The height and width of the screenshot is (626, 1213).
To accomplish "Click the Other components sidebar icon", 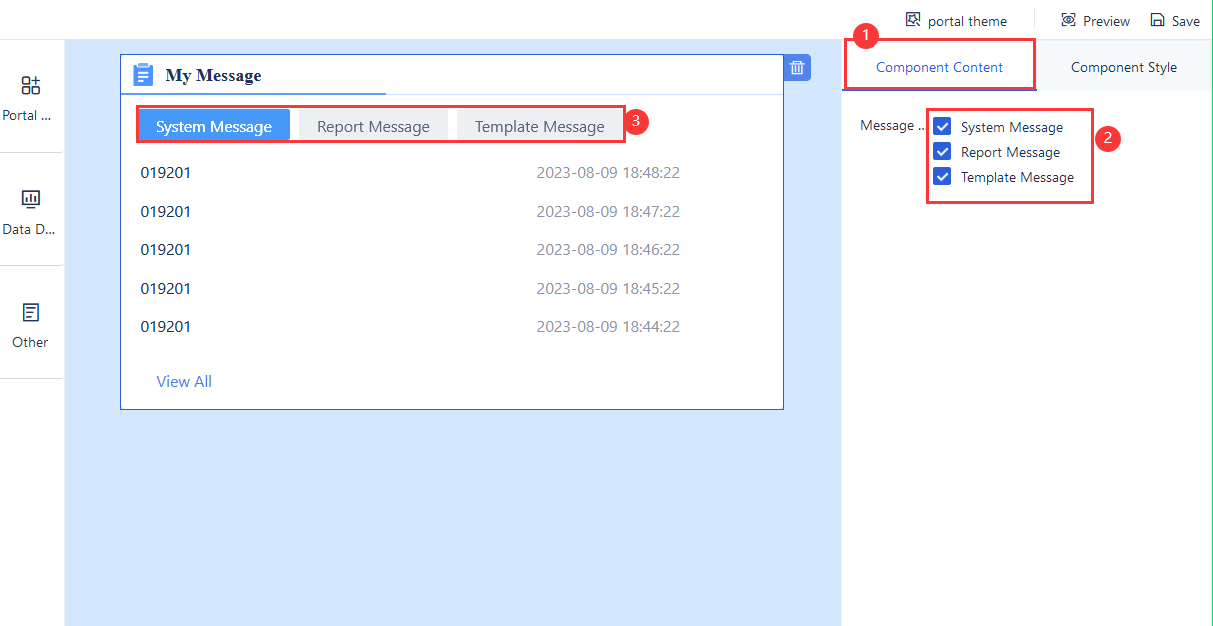I will [30, 313].
